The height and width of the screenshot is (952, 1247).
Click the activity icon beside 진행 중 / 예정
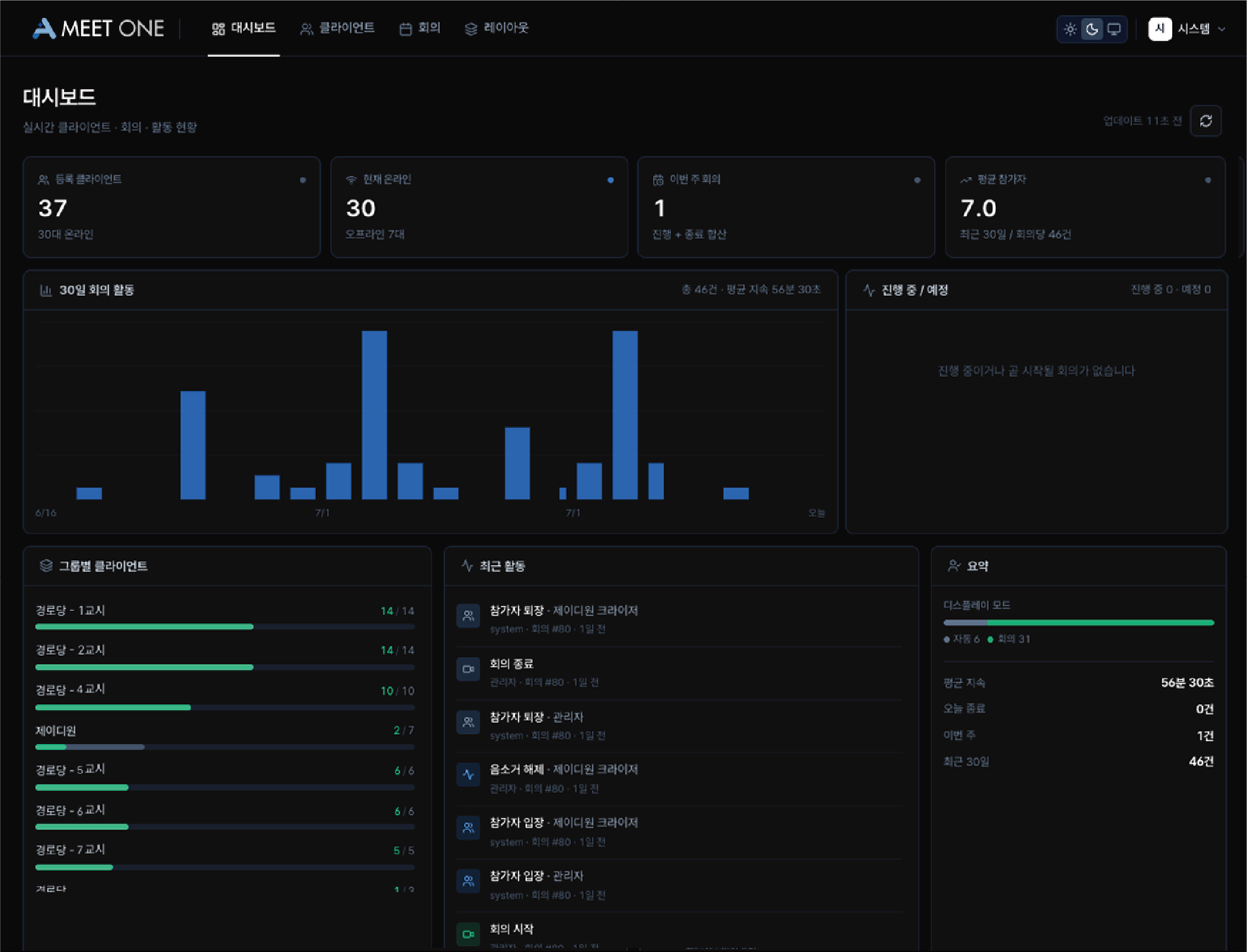click(x=869, y=290)
